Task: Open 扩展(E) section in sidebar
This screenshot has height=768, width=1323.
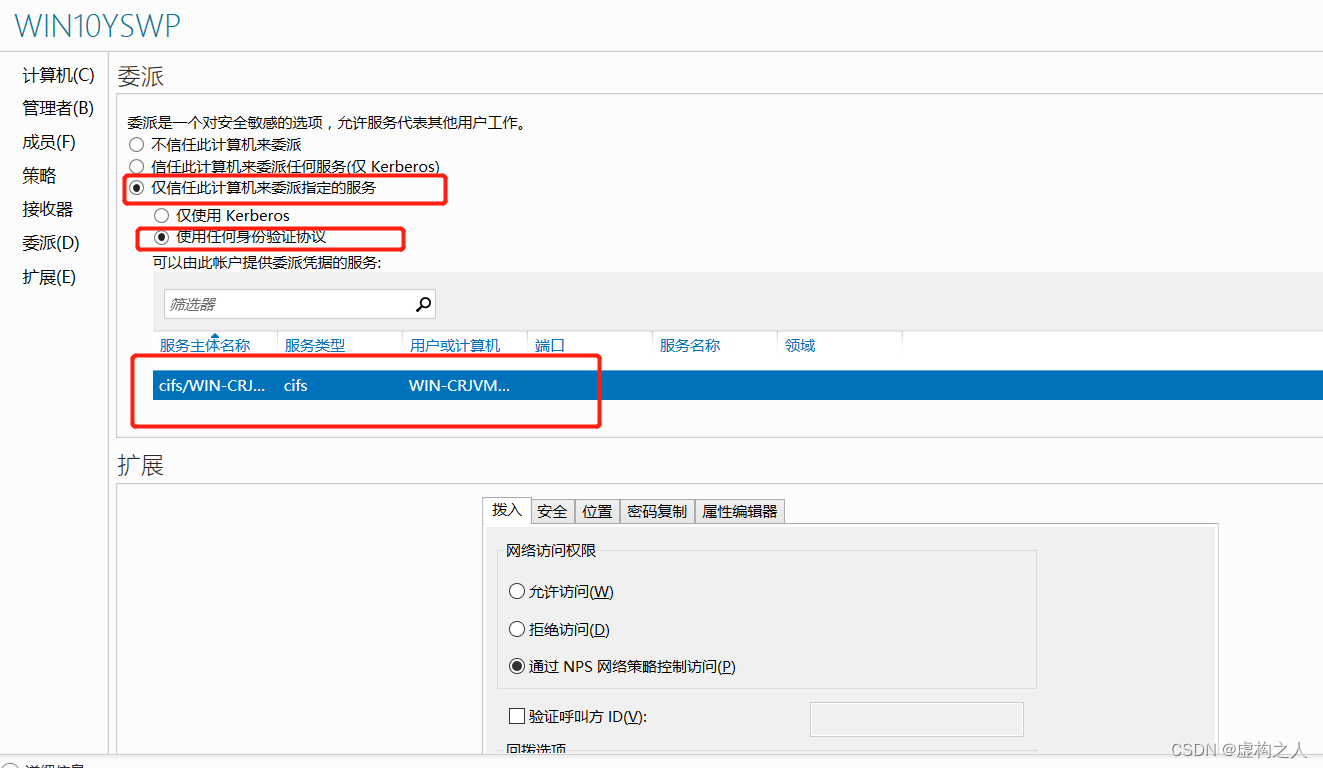Action: pos(49,277)
